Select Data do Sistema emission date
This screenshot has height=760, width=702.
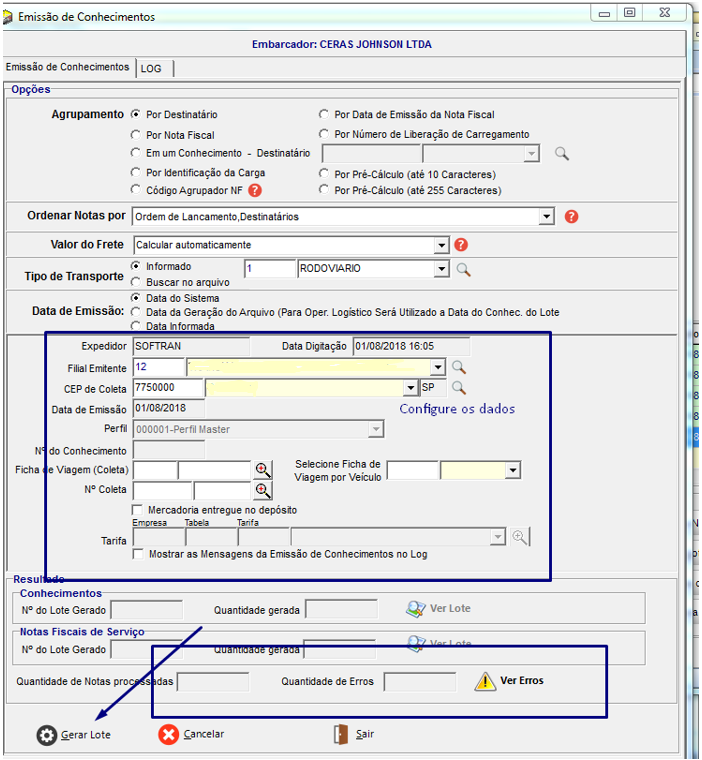click(x=136, y=298)
